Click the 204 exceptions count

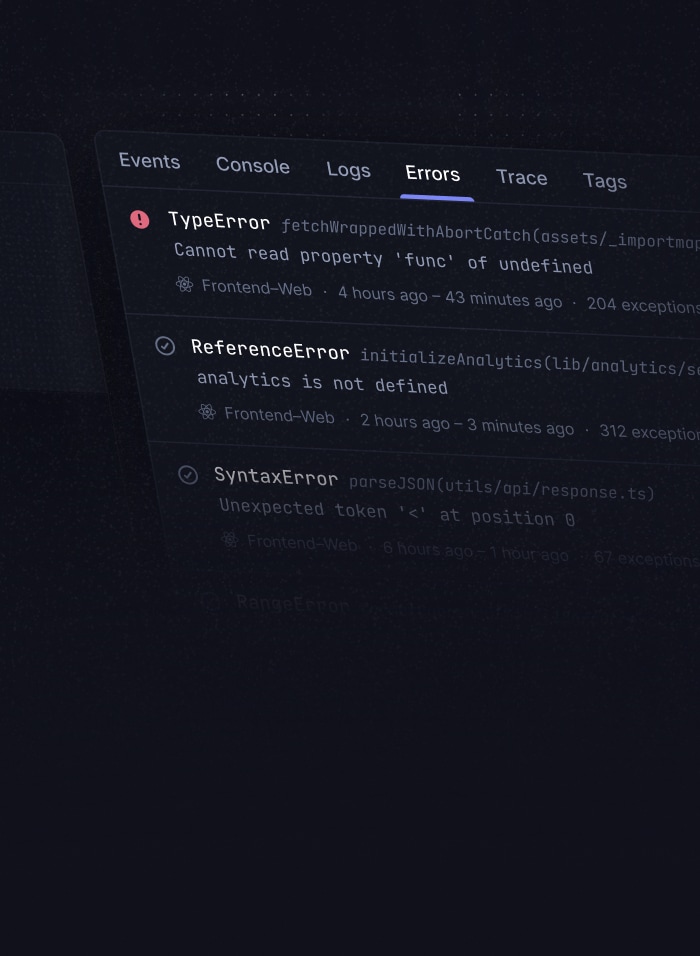point(642,305)
